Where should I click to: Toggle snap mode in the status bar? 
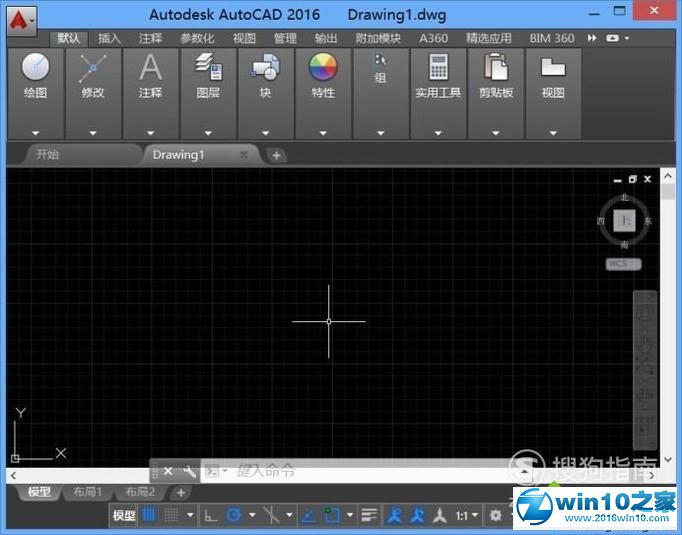tap(172, 515)
